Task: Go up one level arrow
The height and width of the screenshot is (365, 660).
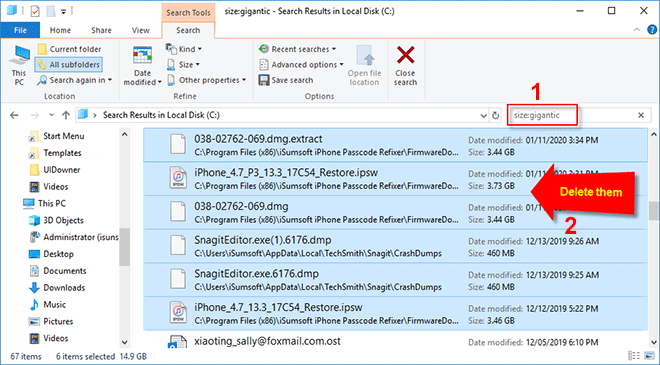Action: [66, 115]
